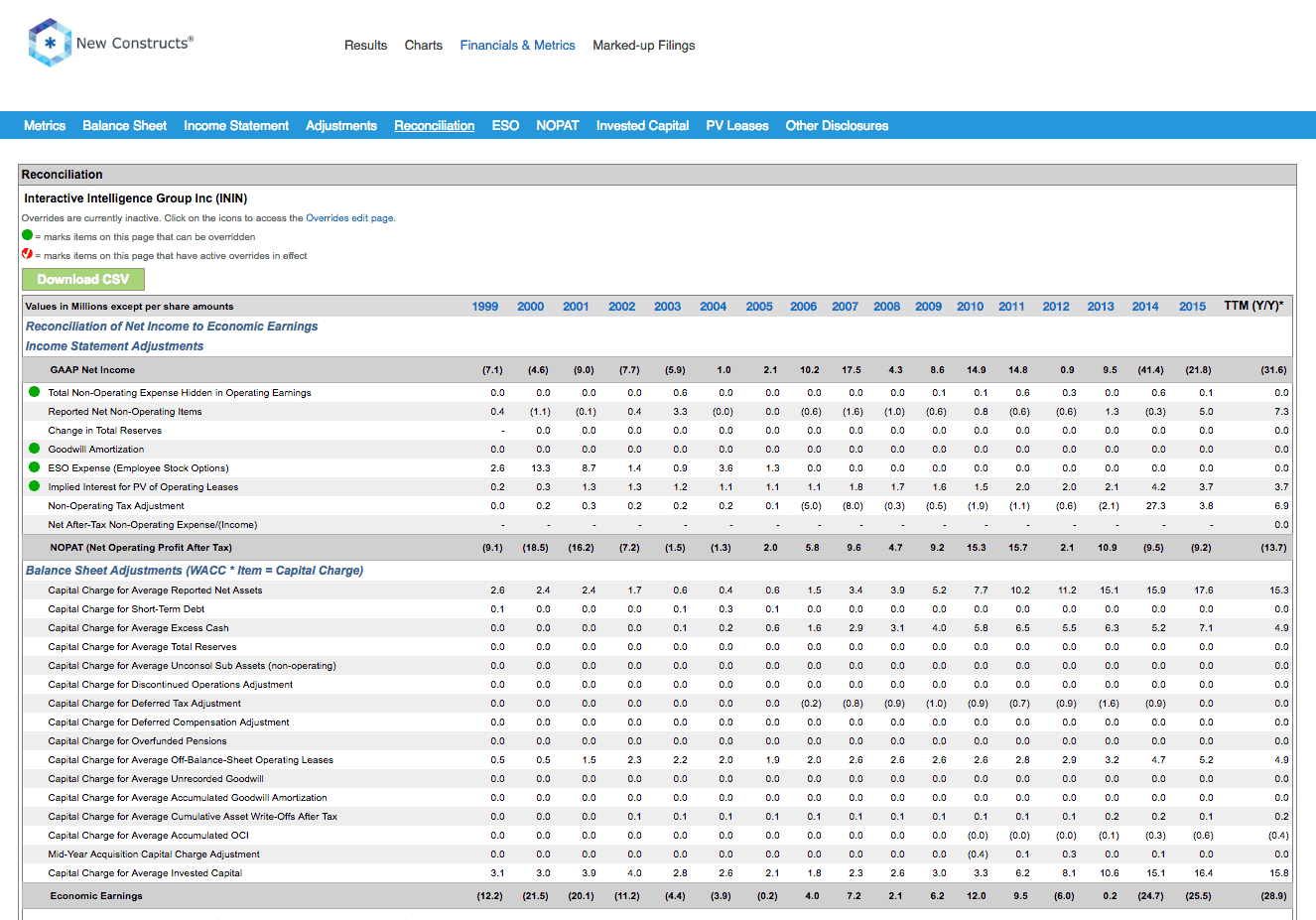Screen dimensions: 1316x920
Task: Select Financials & Metrics navigation item
Action: (x=517, y=46)
